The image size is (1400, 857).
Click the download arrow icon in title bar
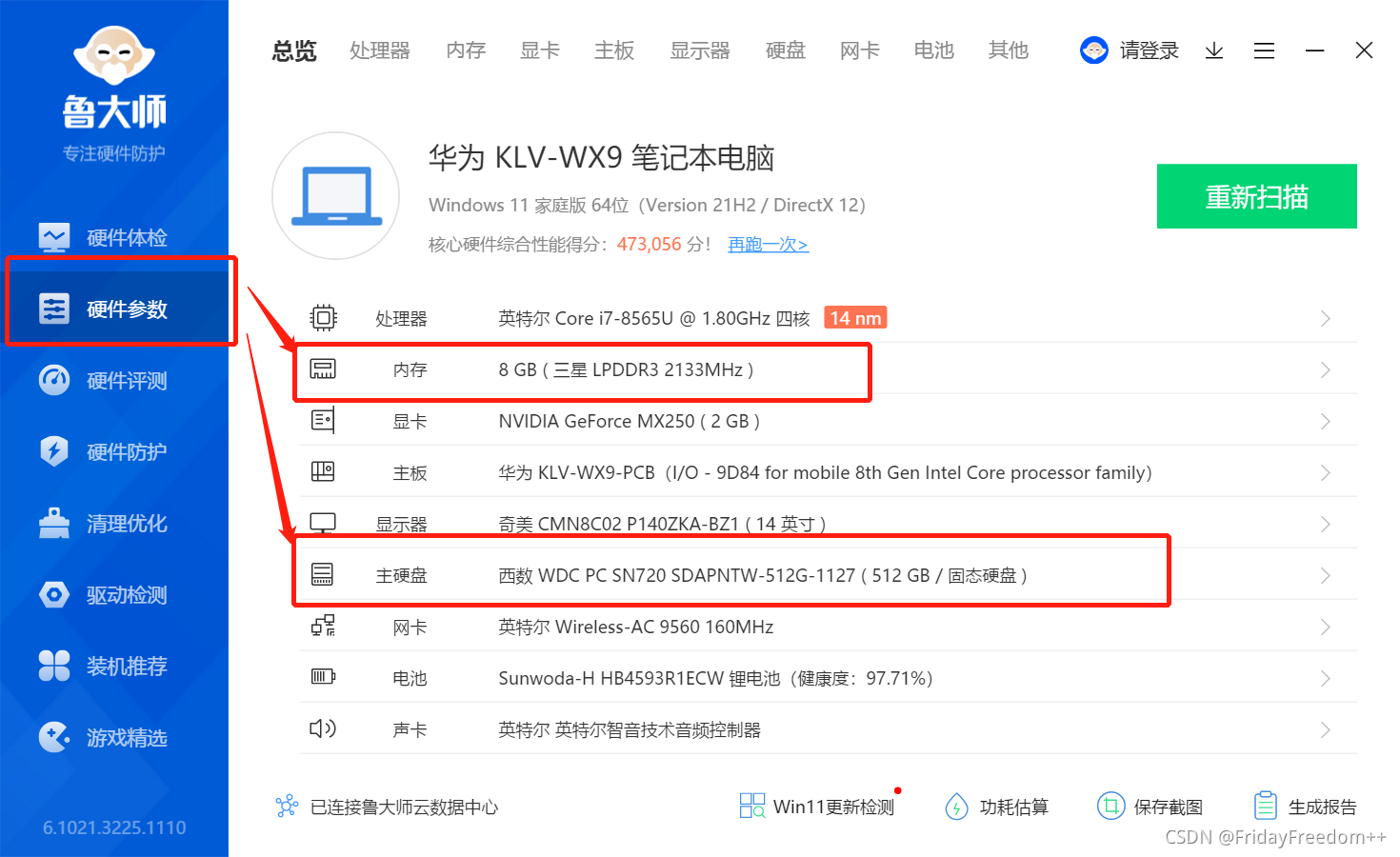pyautogui.click(x=1213, y=50)
